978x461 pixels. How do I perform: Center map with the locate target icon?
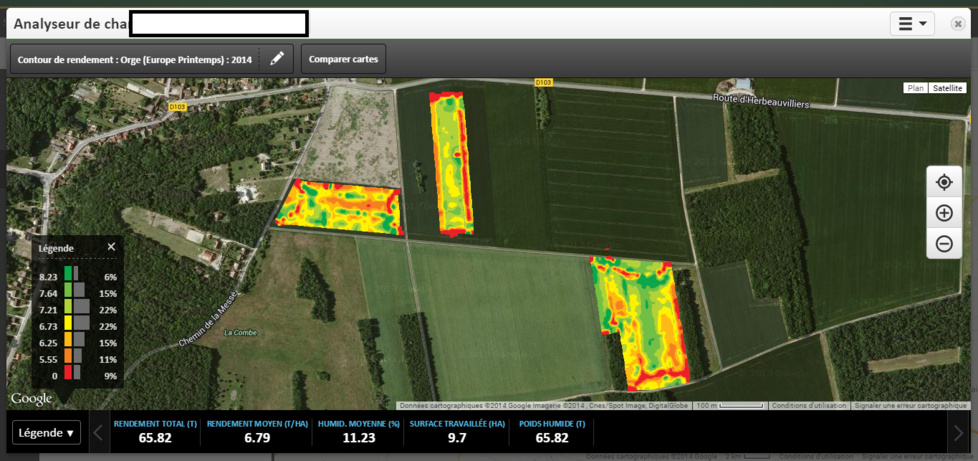(x=943, y=182)
